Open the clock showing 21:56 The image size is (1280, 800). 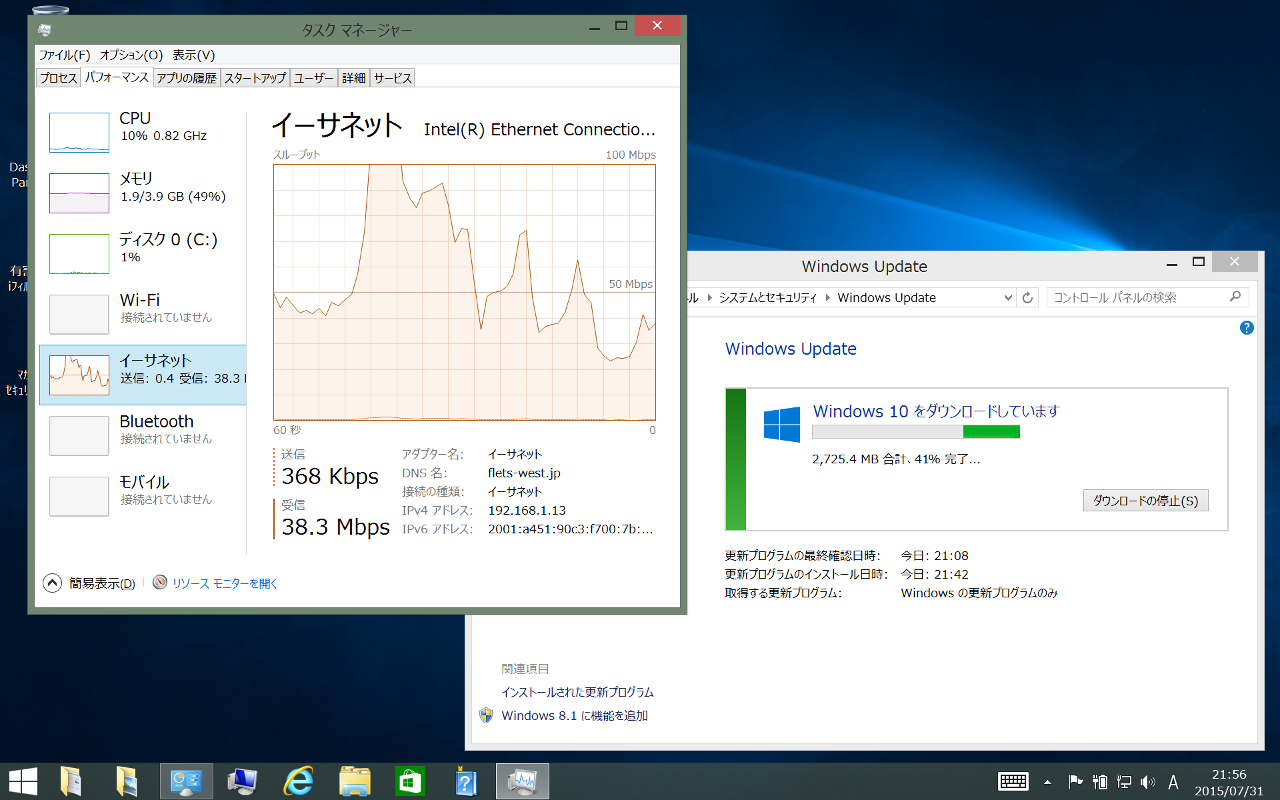[1228, 782]
